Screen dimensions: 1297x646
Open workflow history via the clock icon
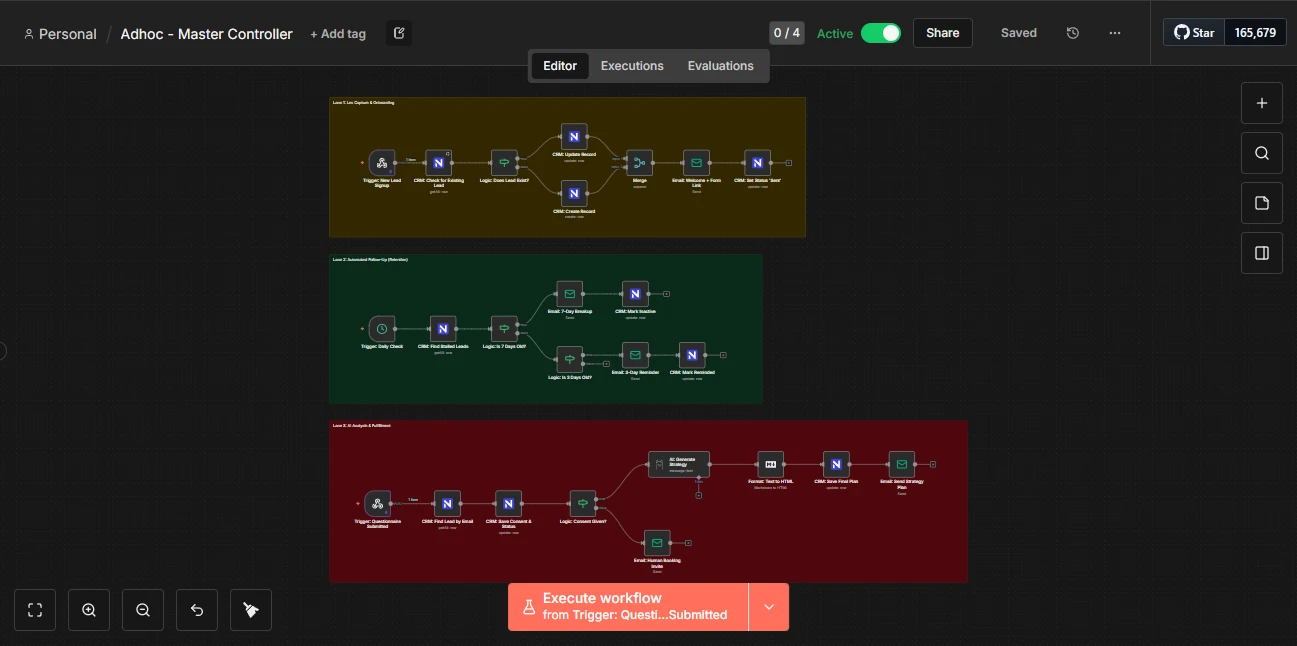point(1072,32)
